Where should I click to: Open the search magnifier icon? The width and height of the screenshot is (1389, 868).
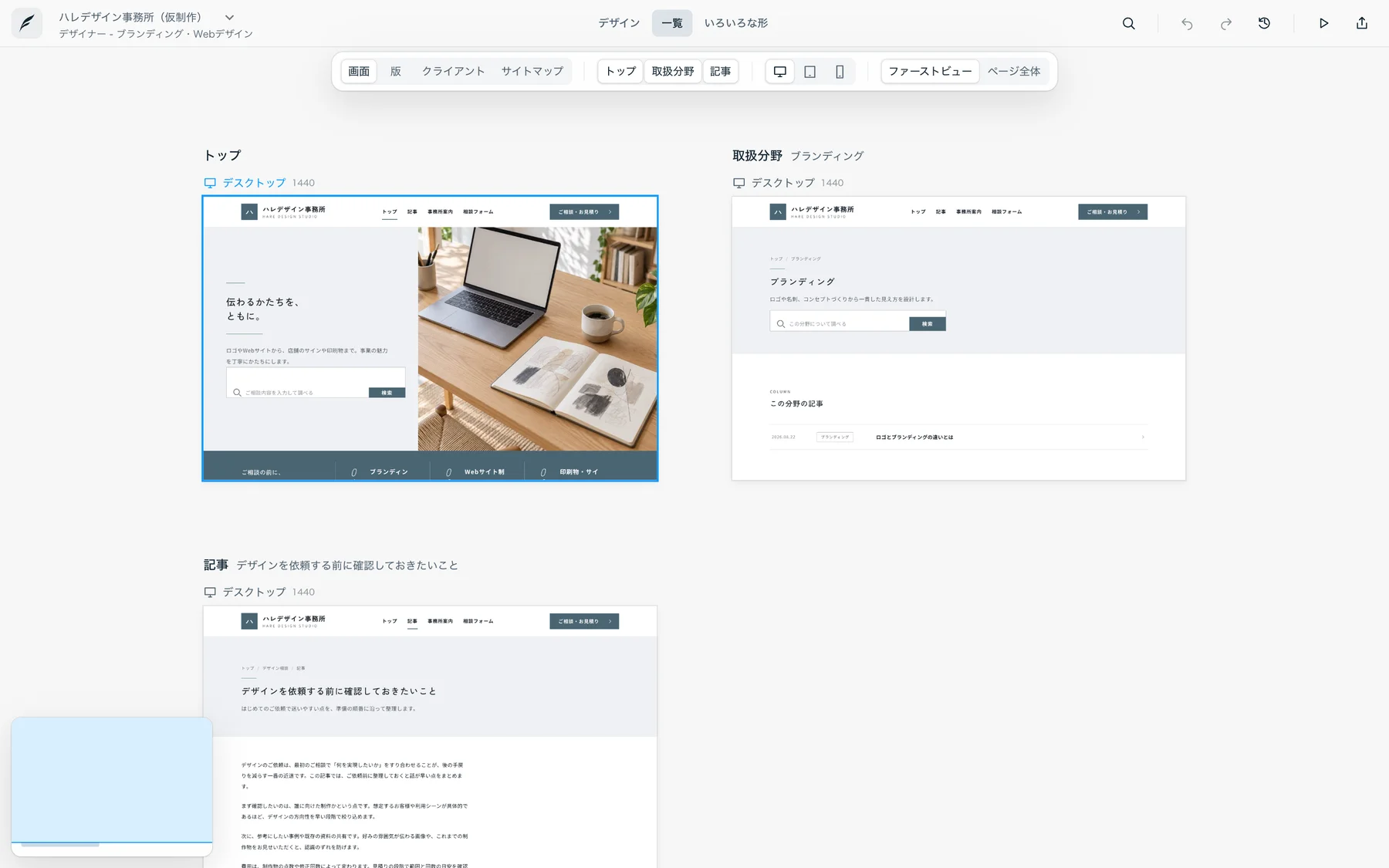tap(1128, 23)
